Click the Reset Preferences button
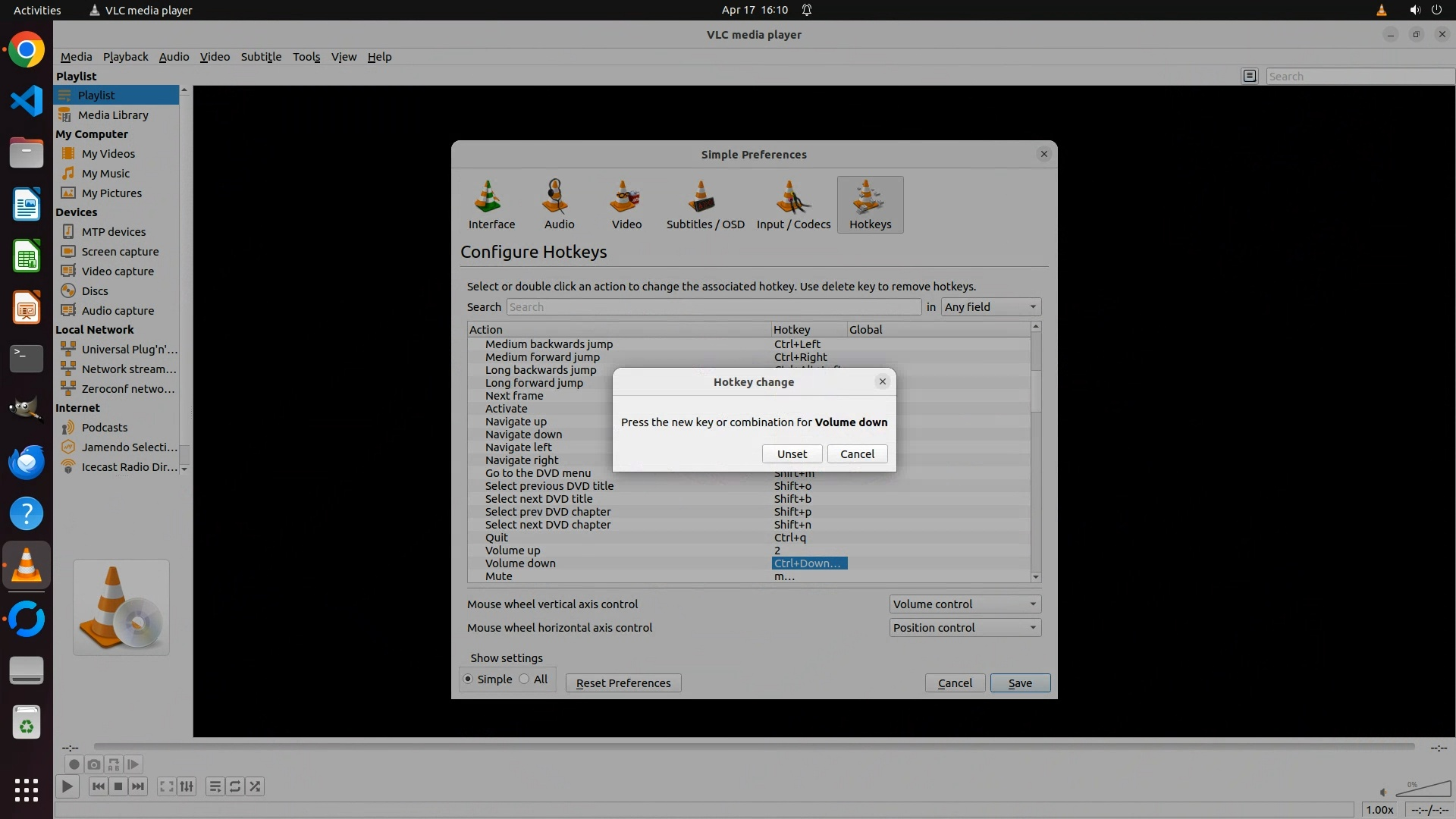Screen dimensions: 1456x819 [x=623, y=682]
